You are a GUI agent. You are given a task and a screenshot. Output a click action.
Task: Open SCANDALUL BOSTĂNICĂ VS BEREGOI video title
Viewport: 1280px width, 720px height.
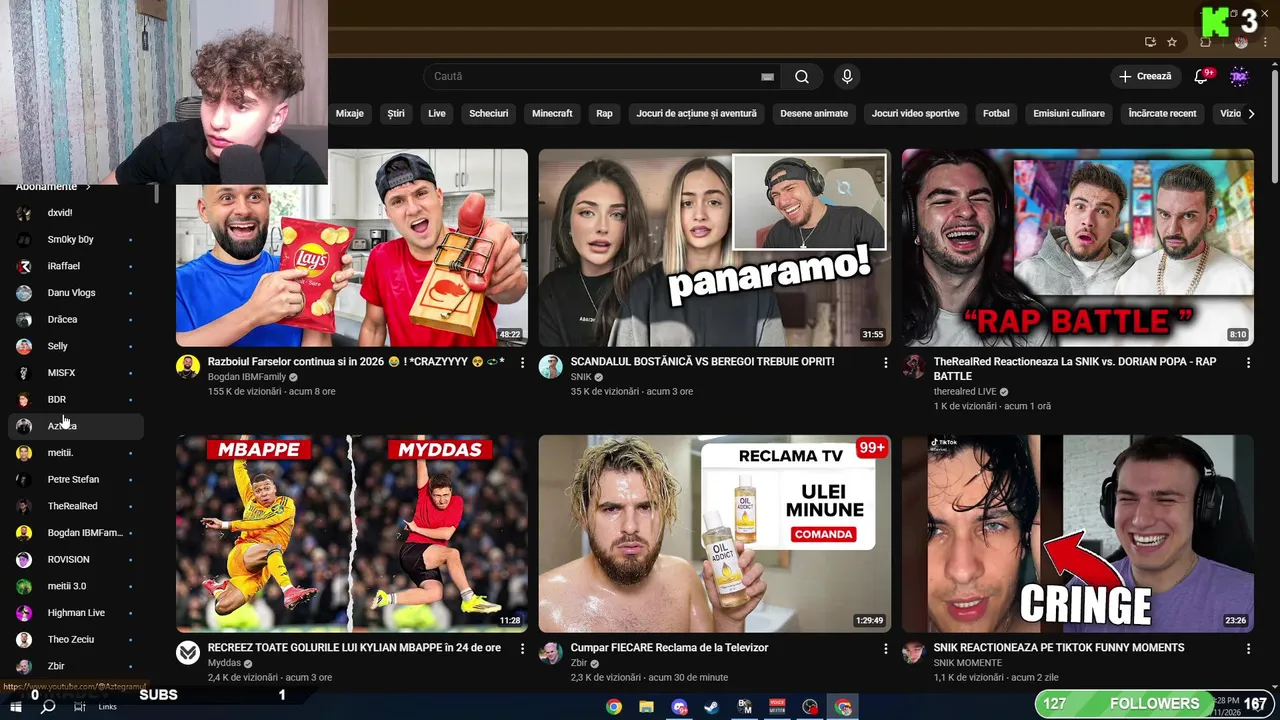pos(702,362)
